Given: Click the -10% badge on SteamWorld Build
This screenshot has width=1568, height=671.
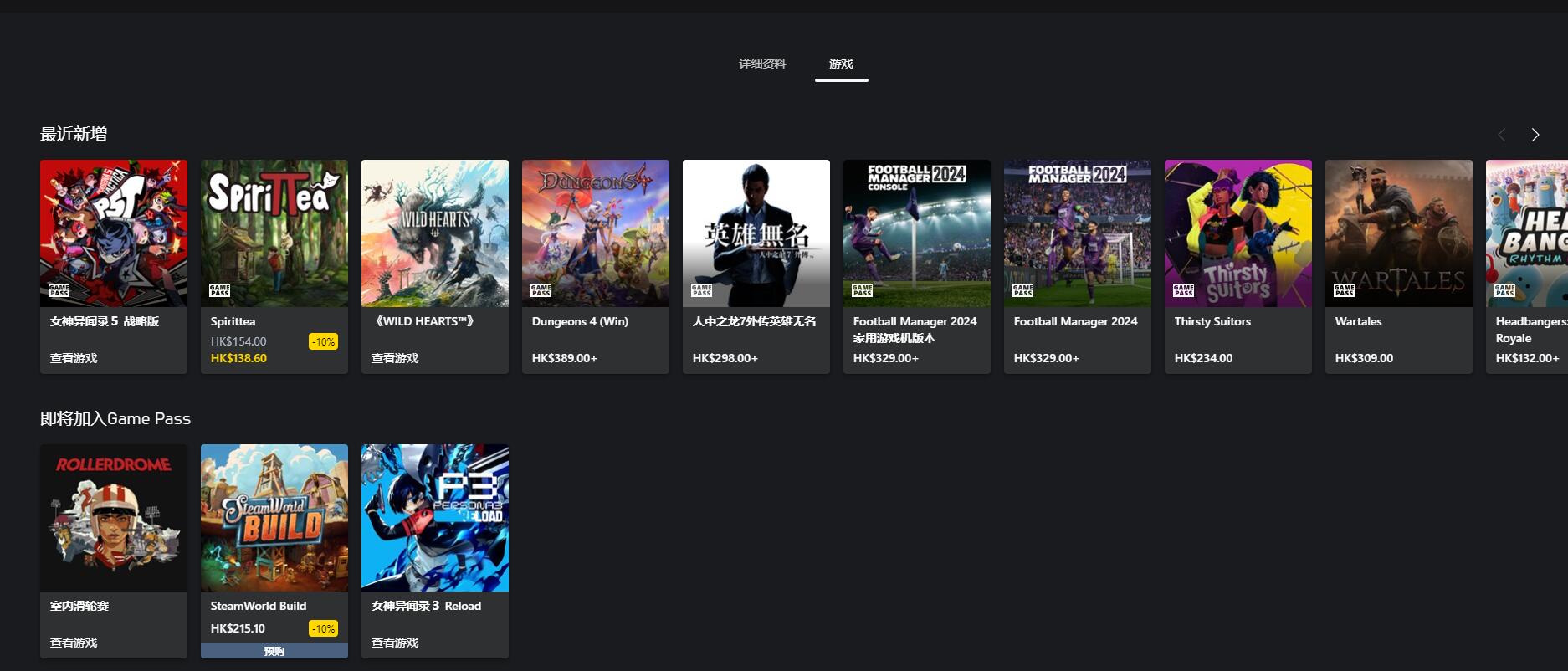Looking at the screenshot, I should point(323,628).
